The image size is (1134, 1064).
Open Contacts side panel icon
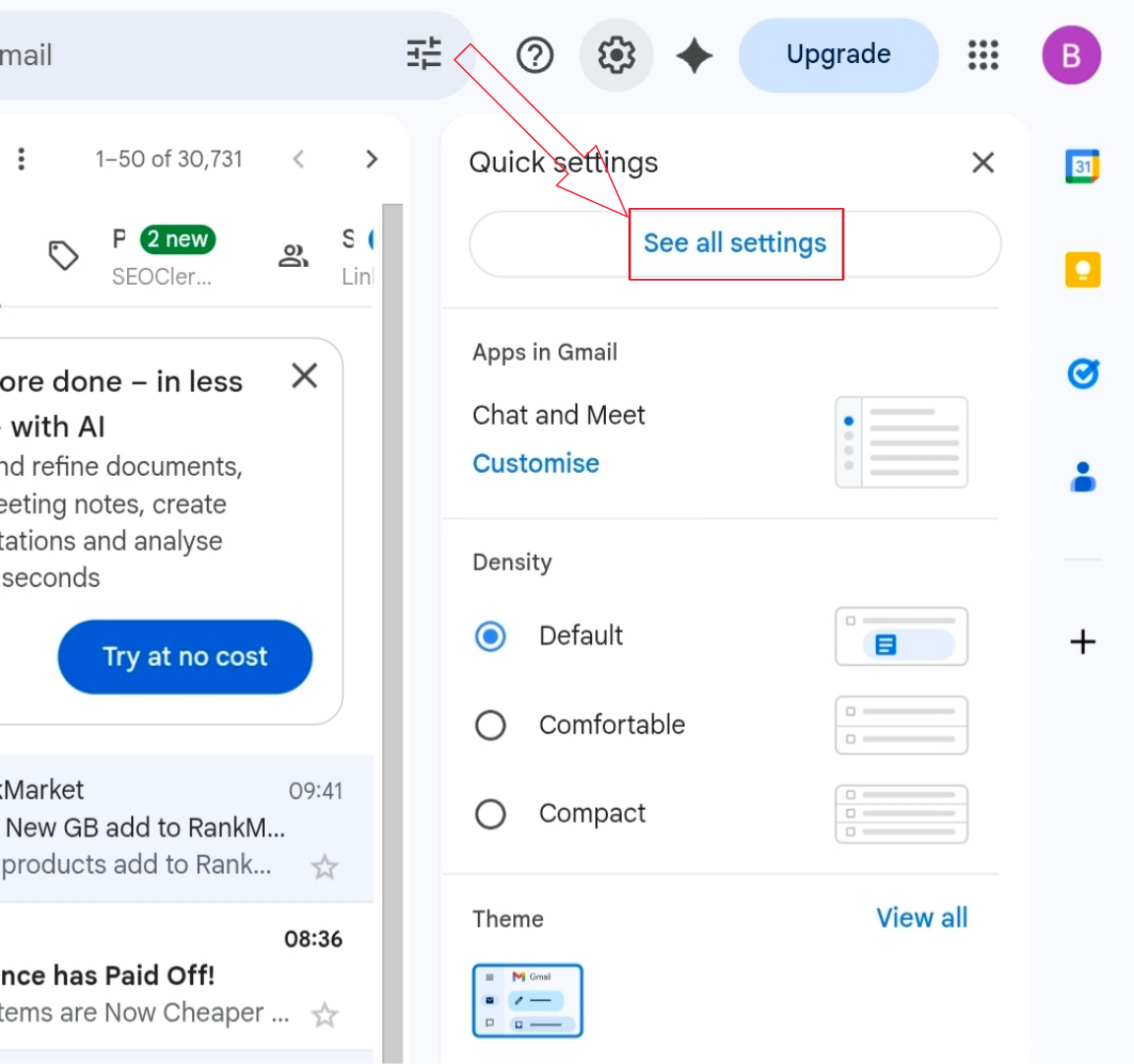1083,477
